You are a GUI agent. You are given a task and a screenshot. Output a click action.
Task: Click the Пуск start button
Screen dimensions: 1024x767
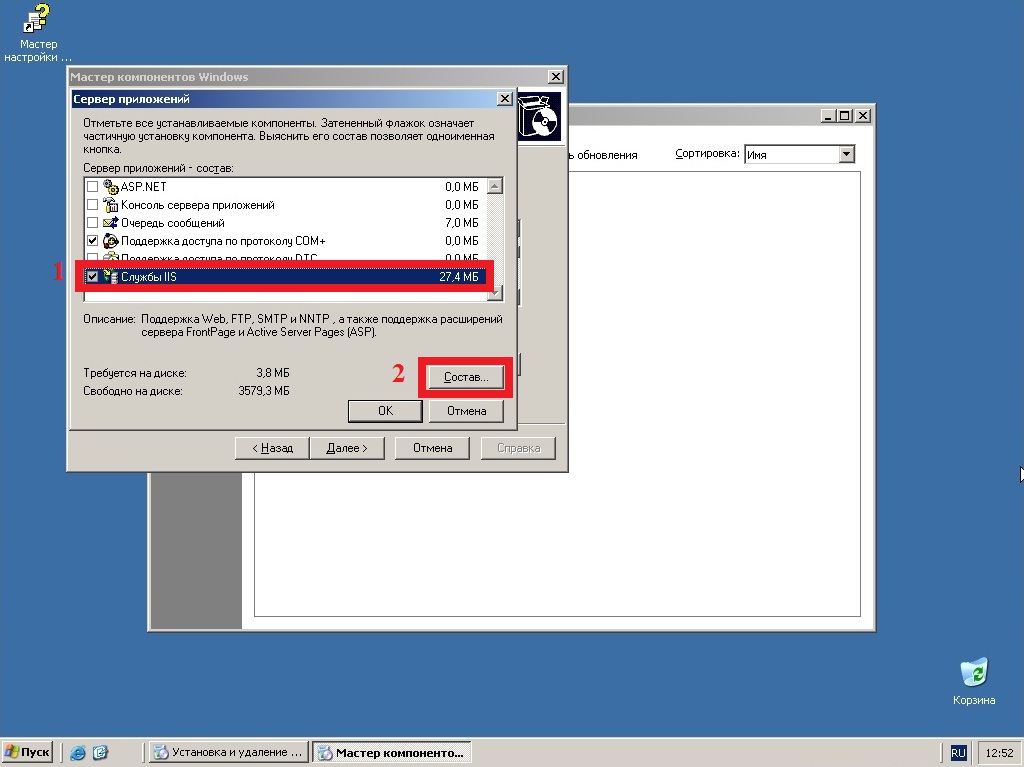(x=27, y=752)
